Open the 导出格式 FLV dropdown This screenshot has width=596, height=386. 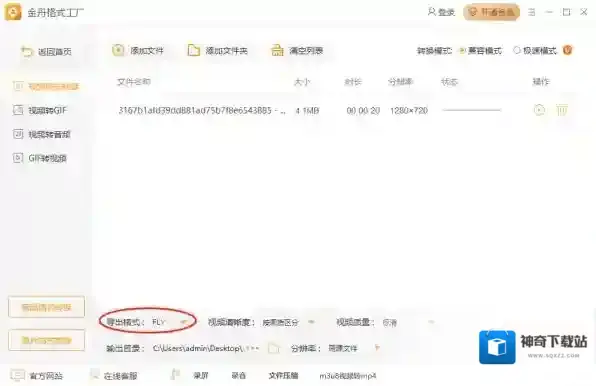click(x=170, y=322)
